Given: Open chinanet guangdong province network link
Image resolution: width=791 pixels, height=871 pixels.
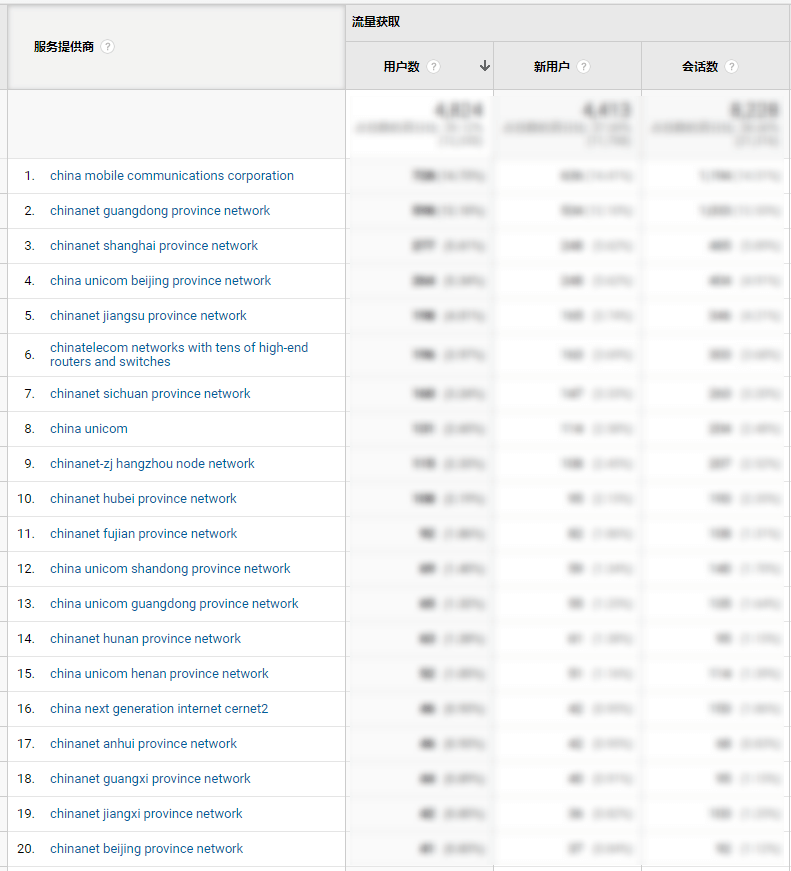Looking at the screenshot, I should [x=160, y=211].
